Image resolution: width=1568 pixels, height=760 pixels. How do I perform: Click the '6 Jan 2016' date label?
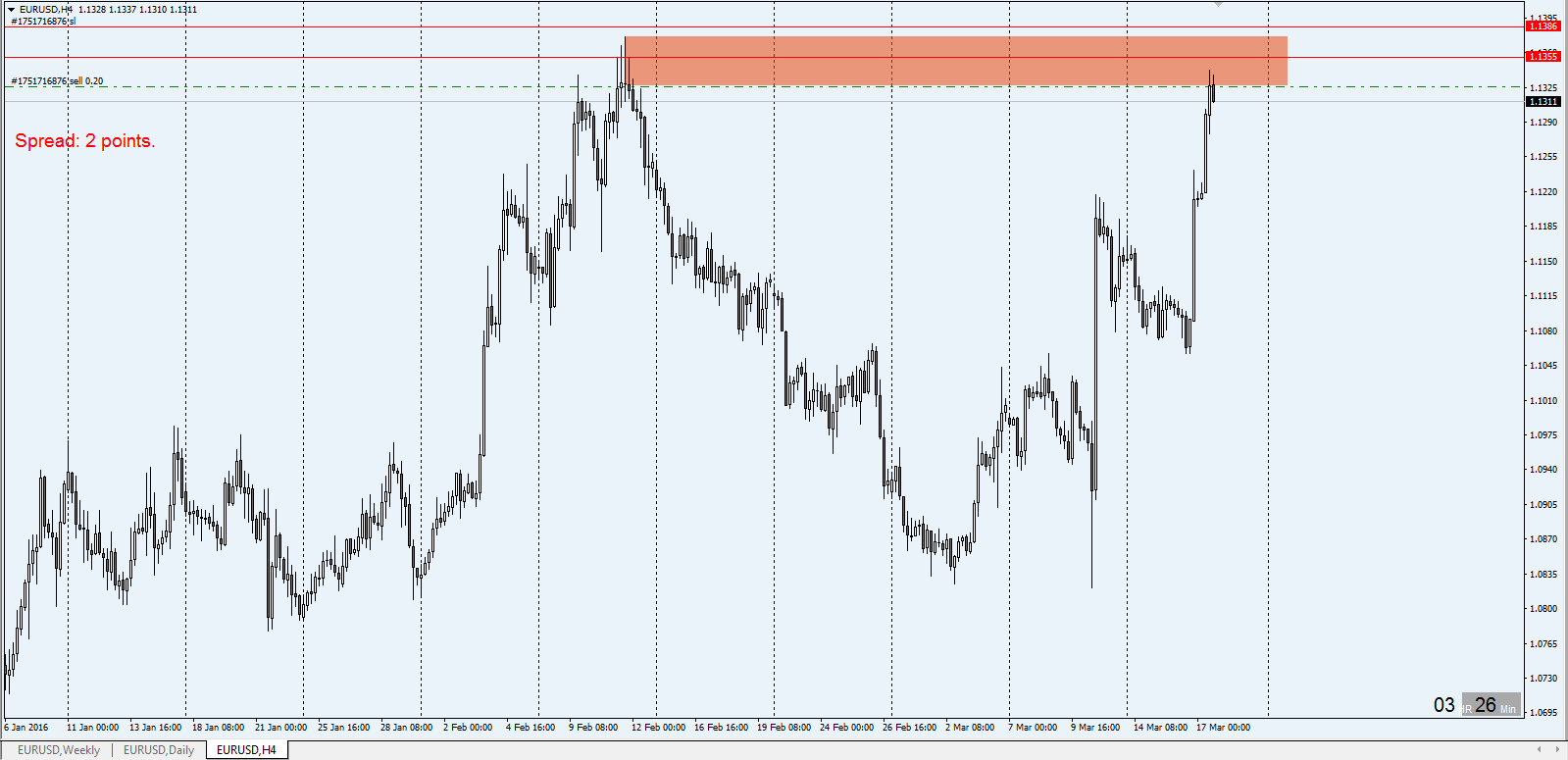pyautogui.click(x=26, y=728)
